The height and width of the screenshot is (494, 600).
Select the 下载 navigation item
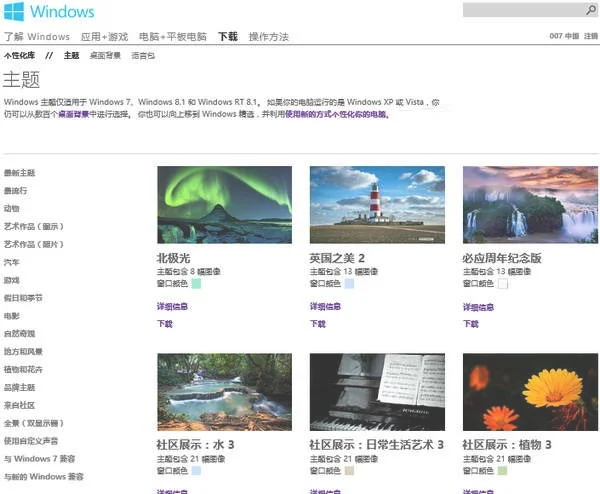coord(228,37)
